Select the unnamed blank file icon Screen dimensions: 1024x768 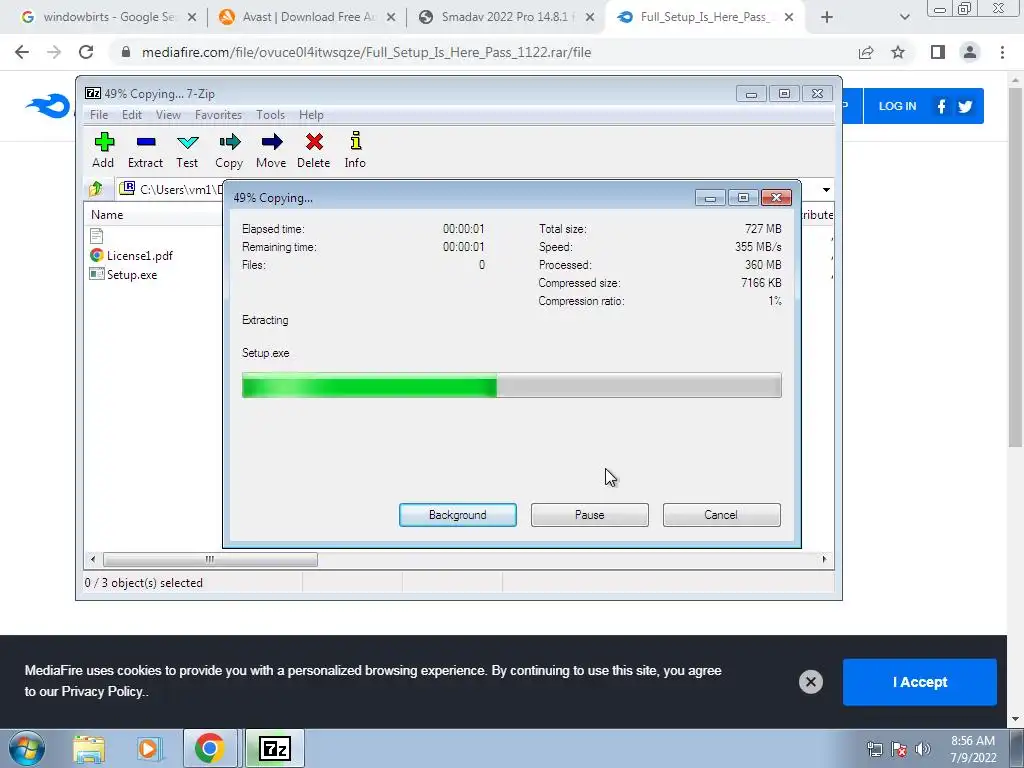[x=97, y=236]
